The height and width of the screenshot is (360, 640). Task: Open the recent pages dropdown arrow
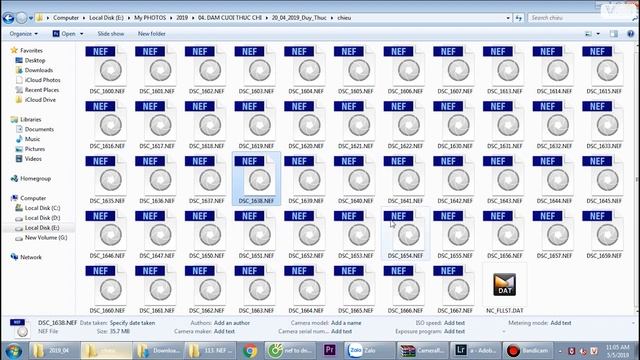point(31,18)
